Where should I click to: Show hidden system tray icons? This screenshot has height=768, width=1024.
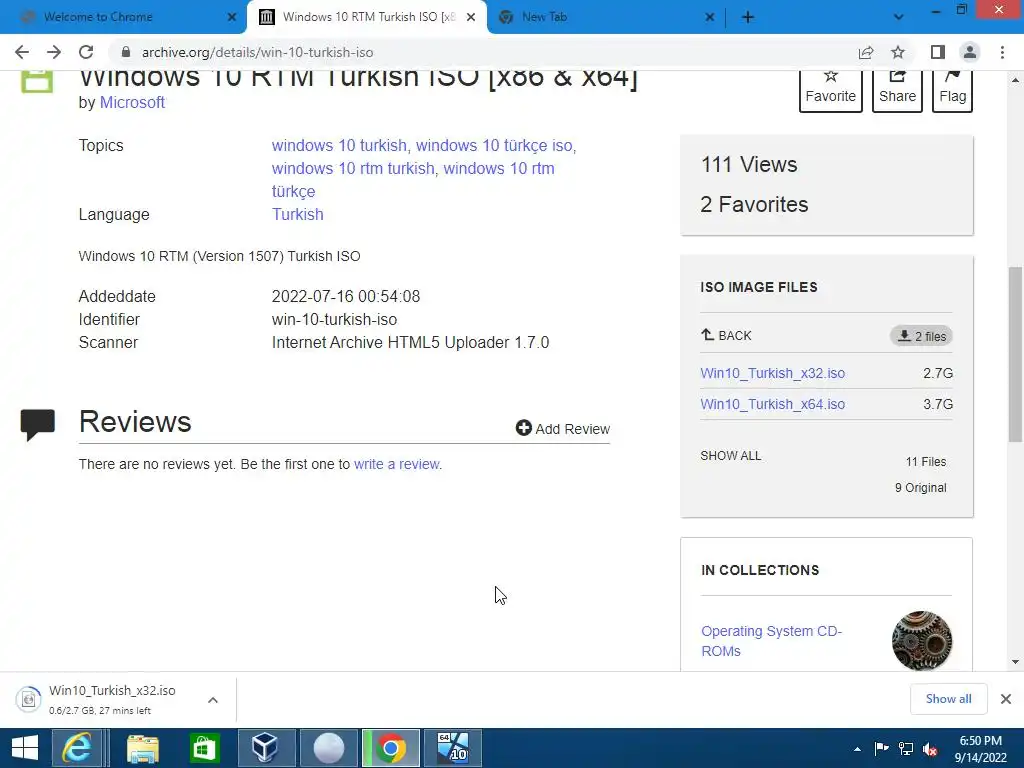point(857,749)
